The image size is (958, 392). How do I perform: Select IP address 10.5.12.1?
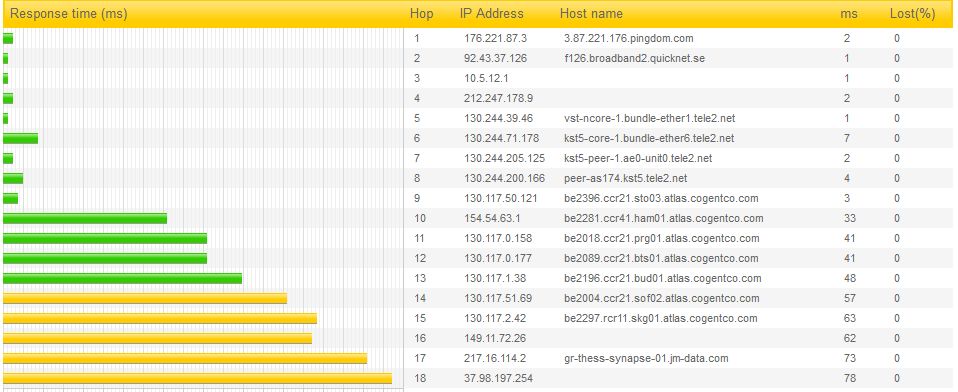click(486, 79)
